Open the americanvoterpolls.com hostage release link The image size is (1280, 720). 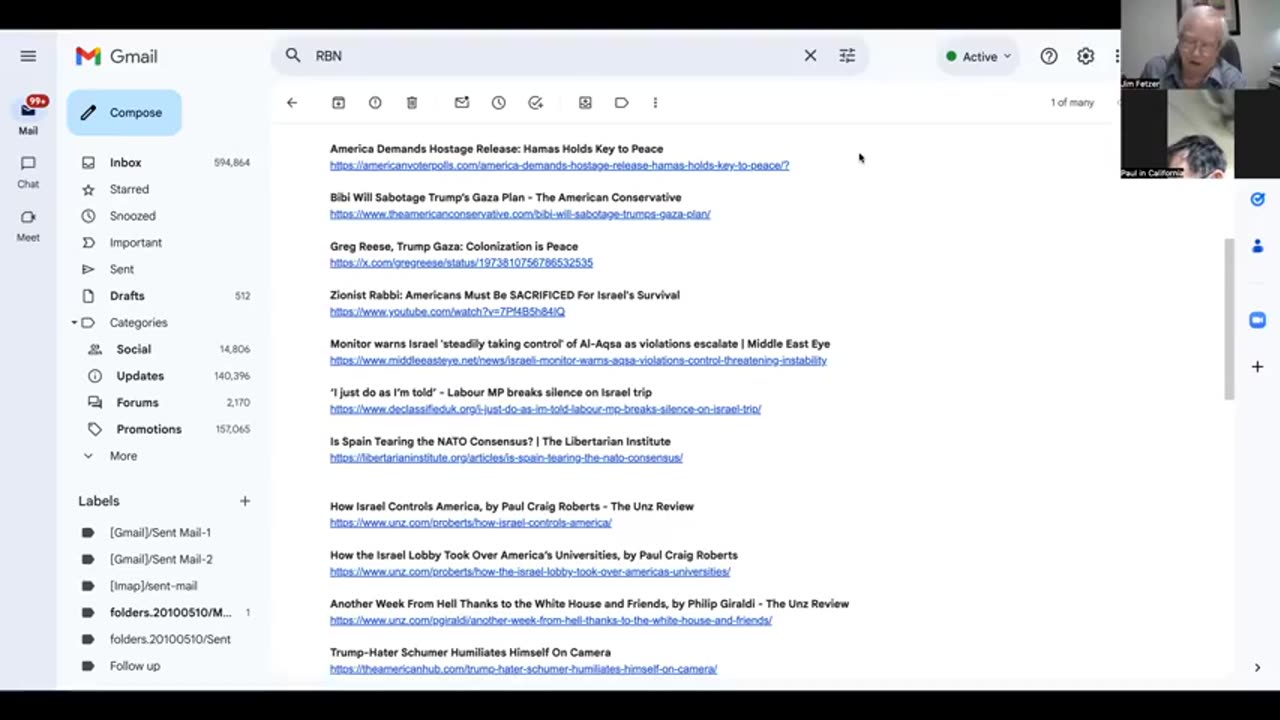[559, 165]
